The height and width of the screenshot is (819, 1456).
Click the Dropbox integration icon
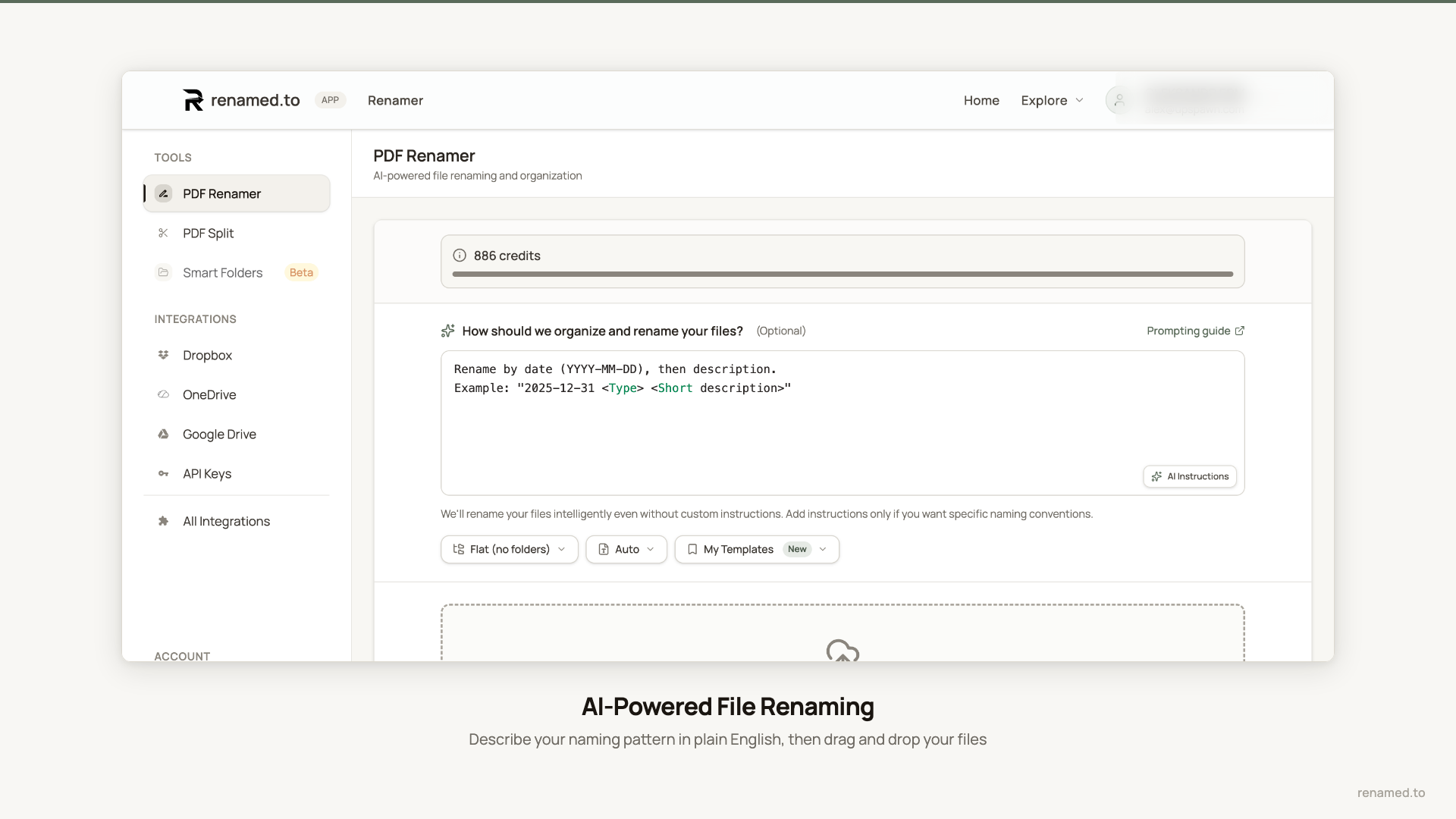click(163, 355)
